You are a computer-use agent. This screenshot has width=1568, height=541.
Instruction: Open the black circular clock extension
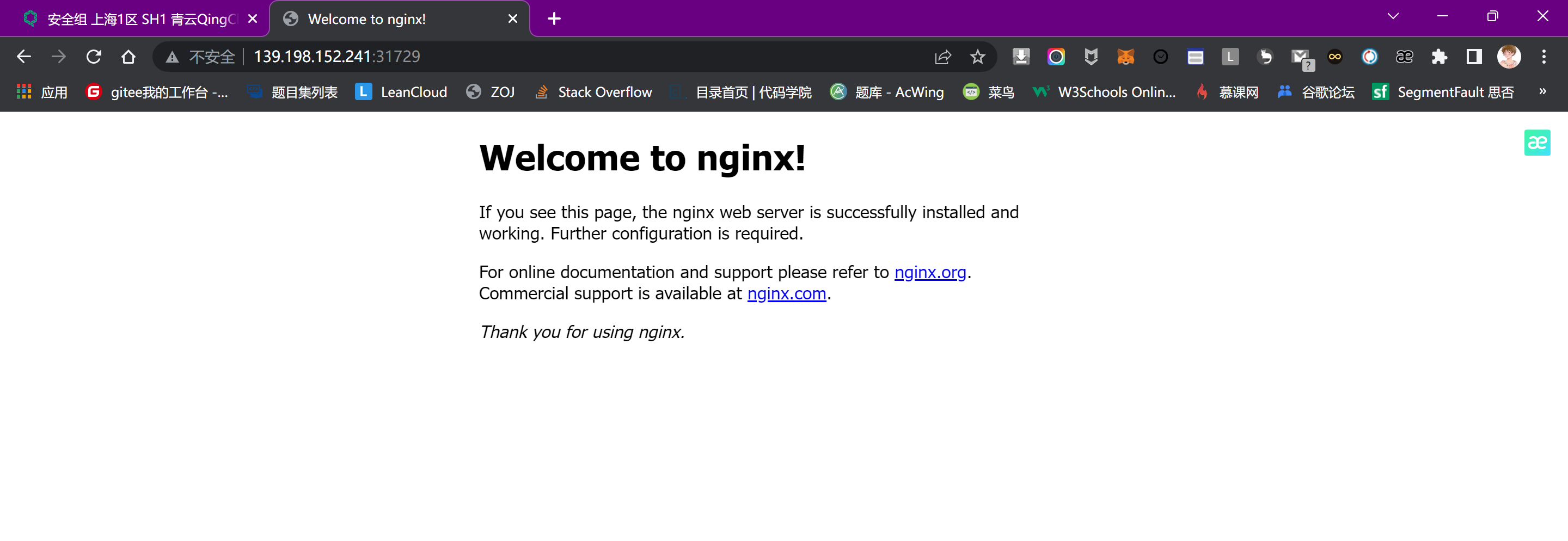pos(1161,57)
